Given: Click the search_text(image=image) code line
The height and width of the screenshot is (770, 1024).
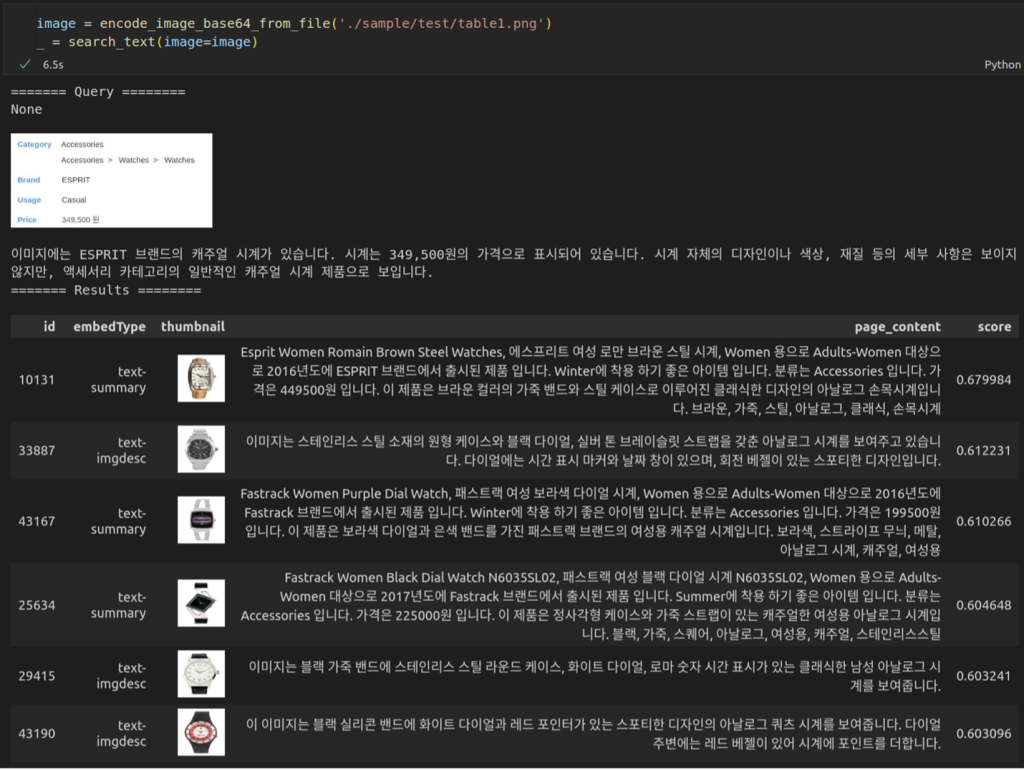Looking at the screenshot, I should tap(147, 42).
